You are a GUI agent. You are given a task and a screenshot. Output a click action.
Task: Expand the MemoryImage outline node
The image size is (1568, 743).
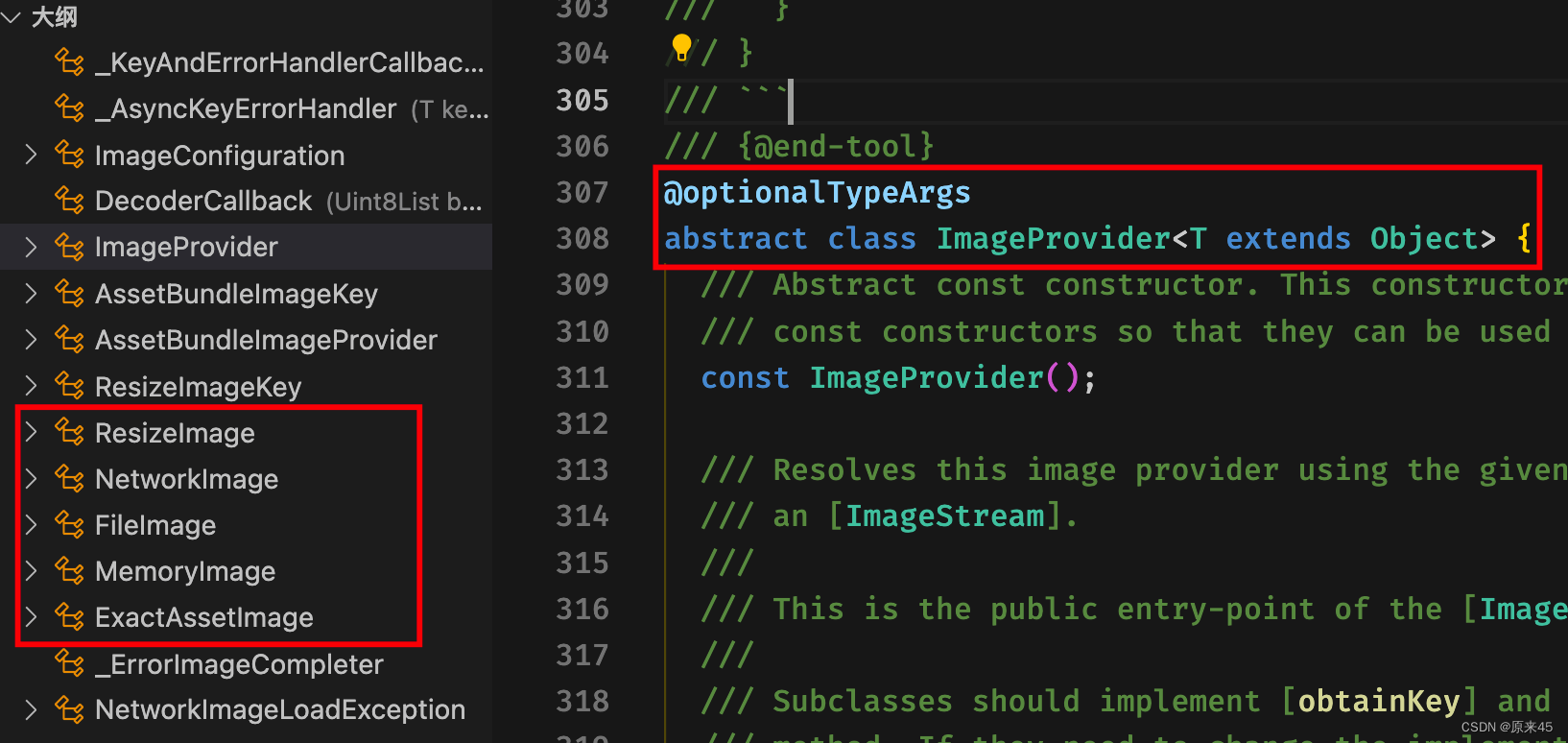(x=31, y=570)
